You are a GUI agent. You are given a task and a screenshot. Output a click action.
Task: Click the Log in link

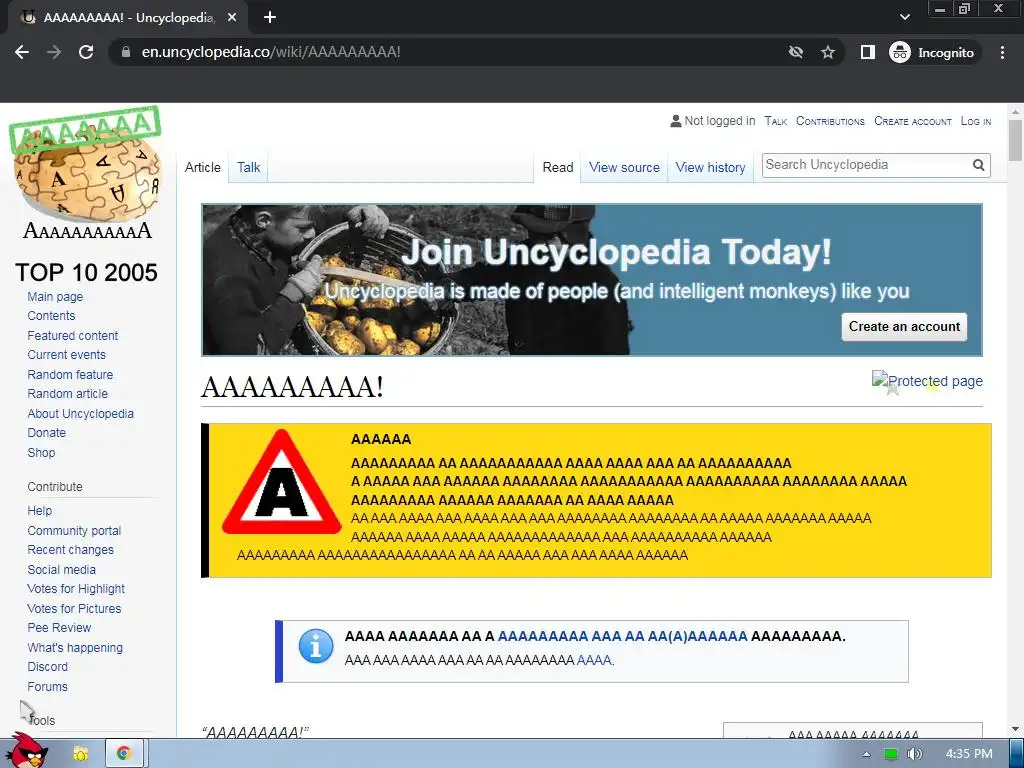tap(976, 121)
